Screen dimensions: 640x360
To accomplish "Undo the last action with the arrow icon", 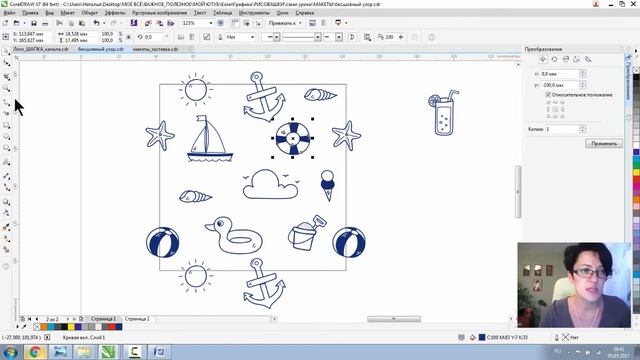I will [96, 23].
